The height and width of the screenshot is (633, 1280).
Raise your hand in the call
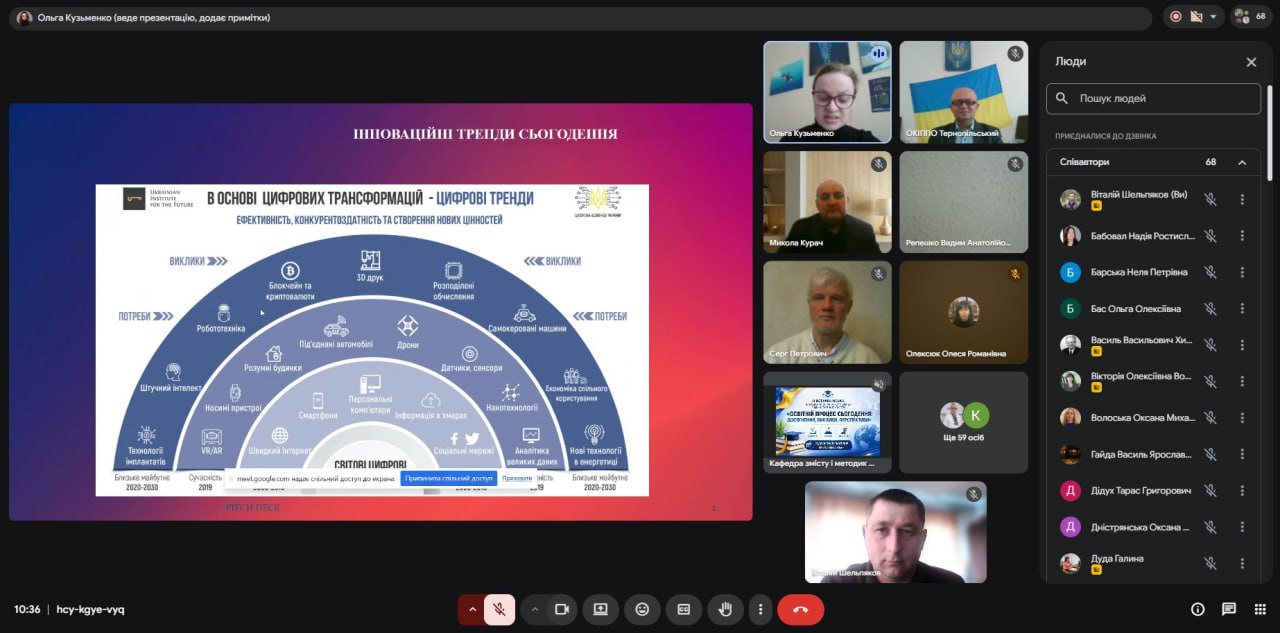725,609
